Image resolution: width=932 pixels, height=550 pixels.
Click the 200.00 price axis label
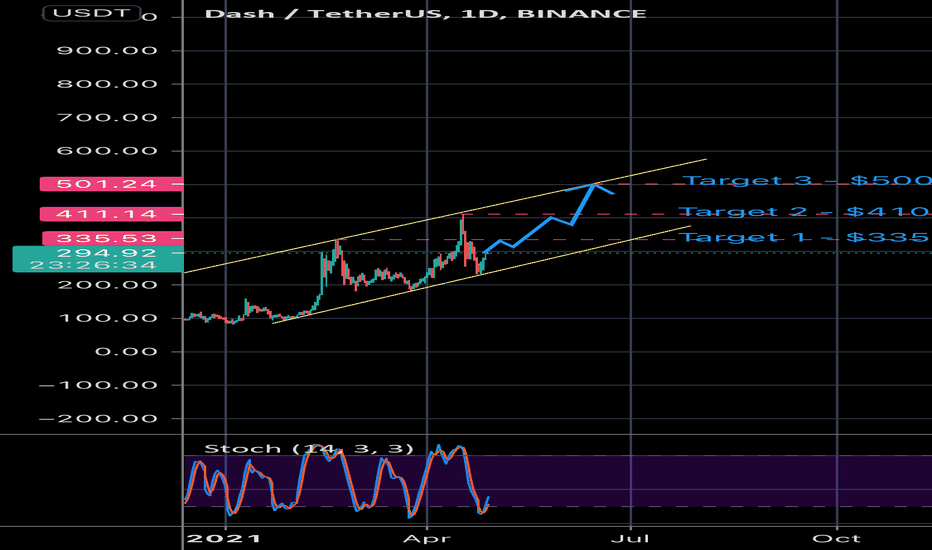coord(107,285)
